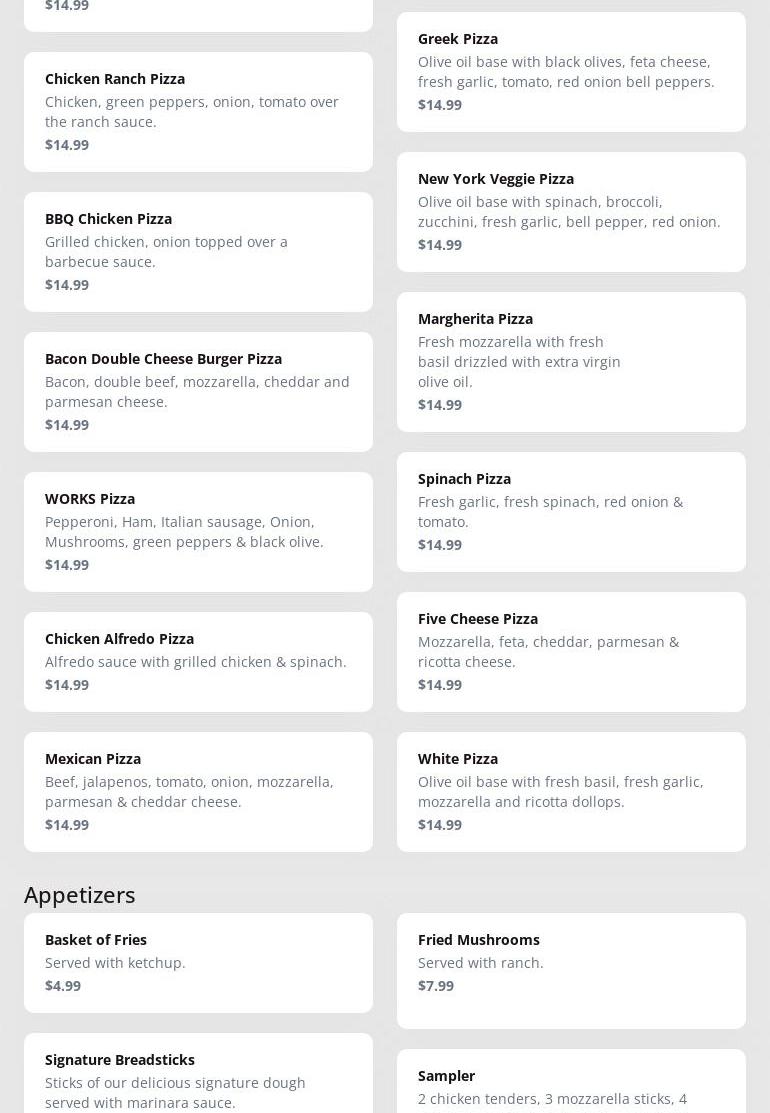The height and width of the screenshot is (1113, 770).
Task: Select the Mexican Pizza item
Action: [198, 791]
